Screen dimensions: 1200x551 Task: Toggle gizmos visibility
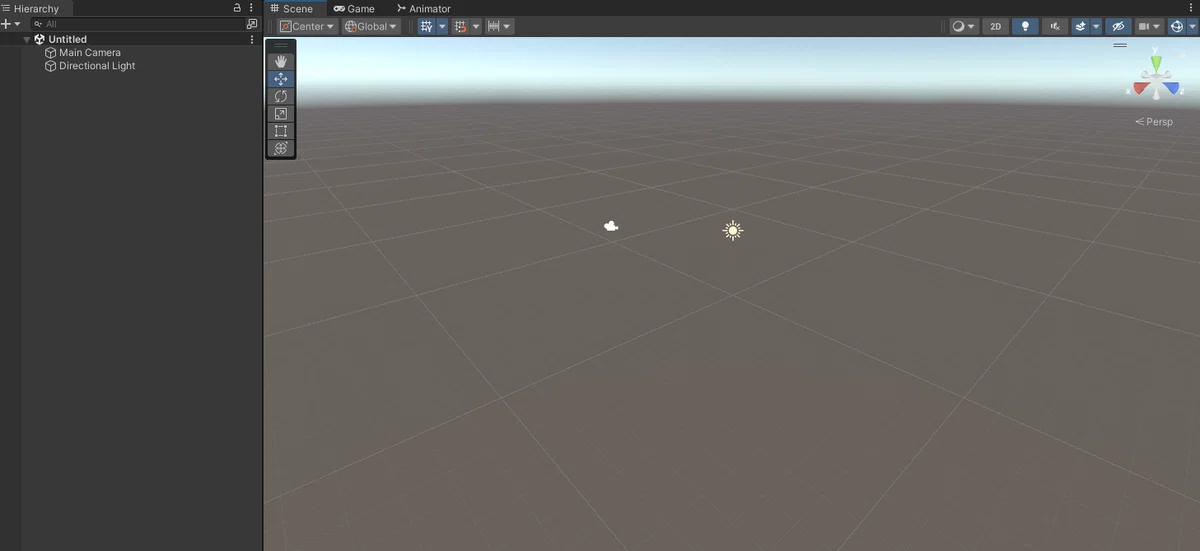[x=1176, y=26]
